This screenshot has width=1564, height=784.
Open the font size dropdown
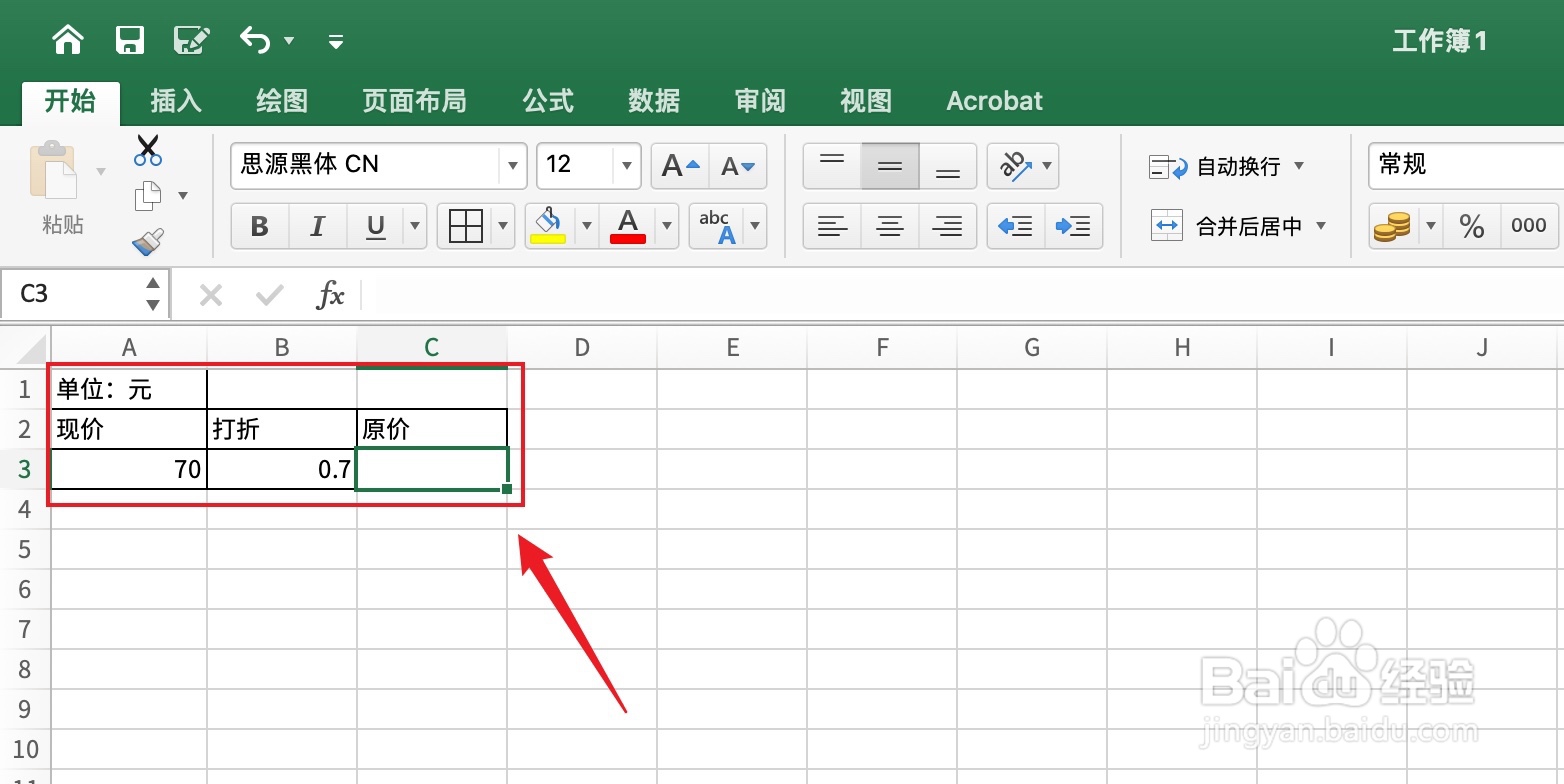[627, 166]
